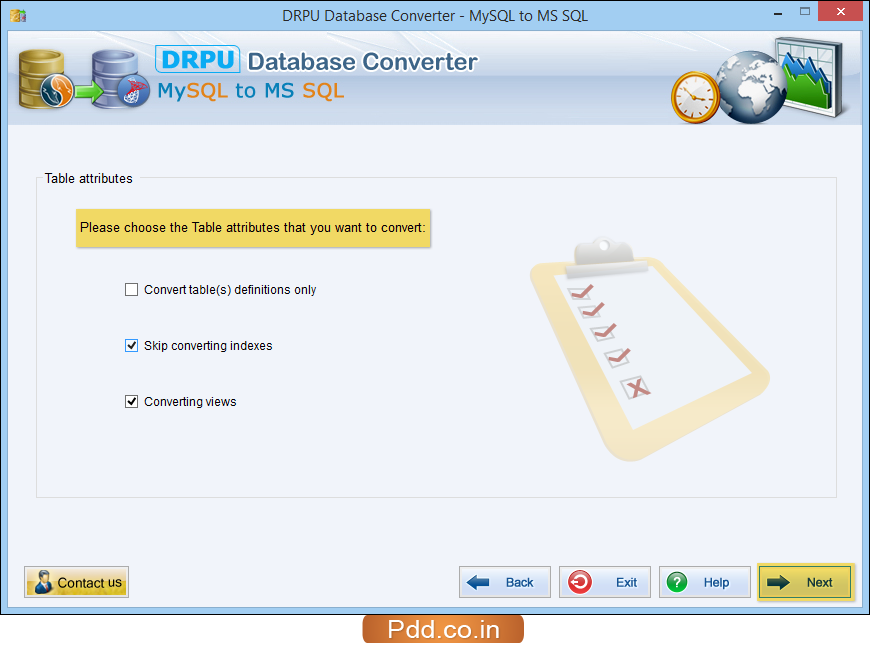Click the Database Converter heading

pyautogui.click(x=362, y=62)
